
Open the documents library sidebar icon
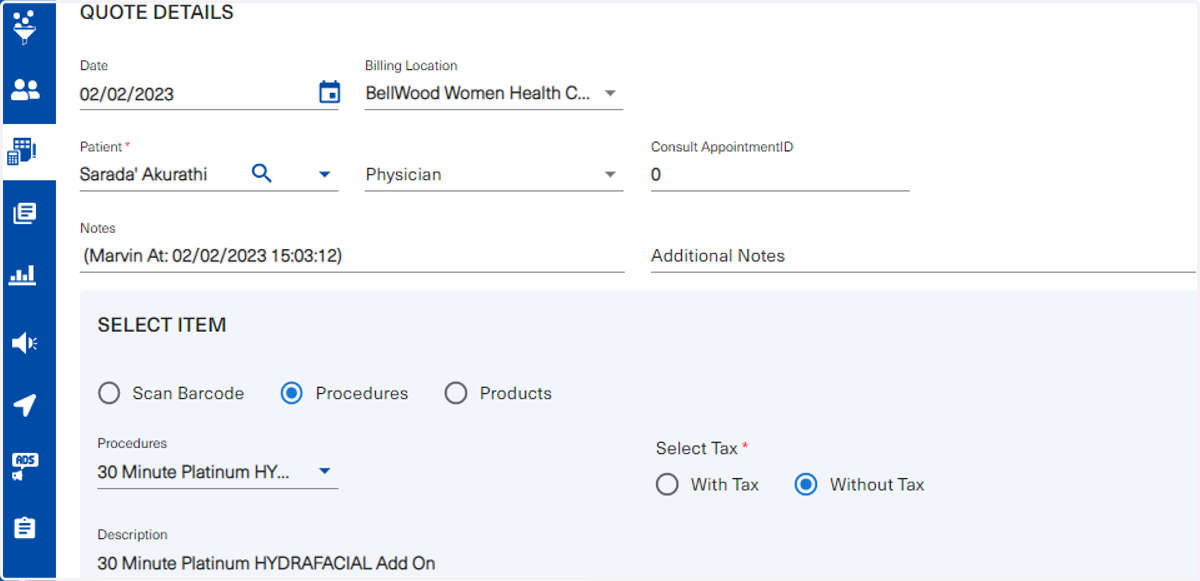tap(25, 213)
